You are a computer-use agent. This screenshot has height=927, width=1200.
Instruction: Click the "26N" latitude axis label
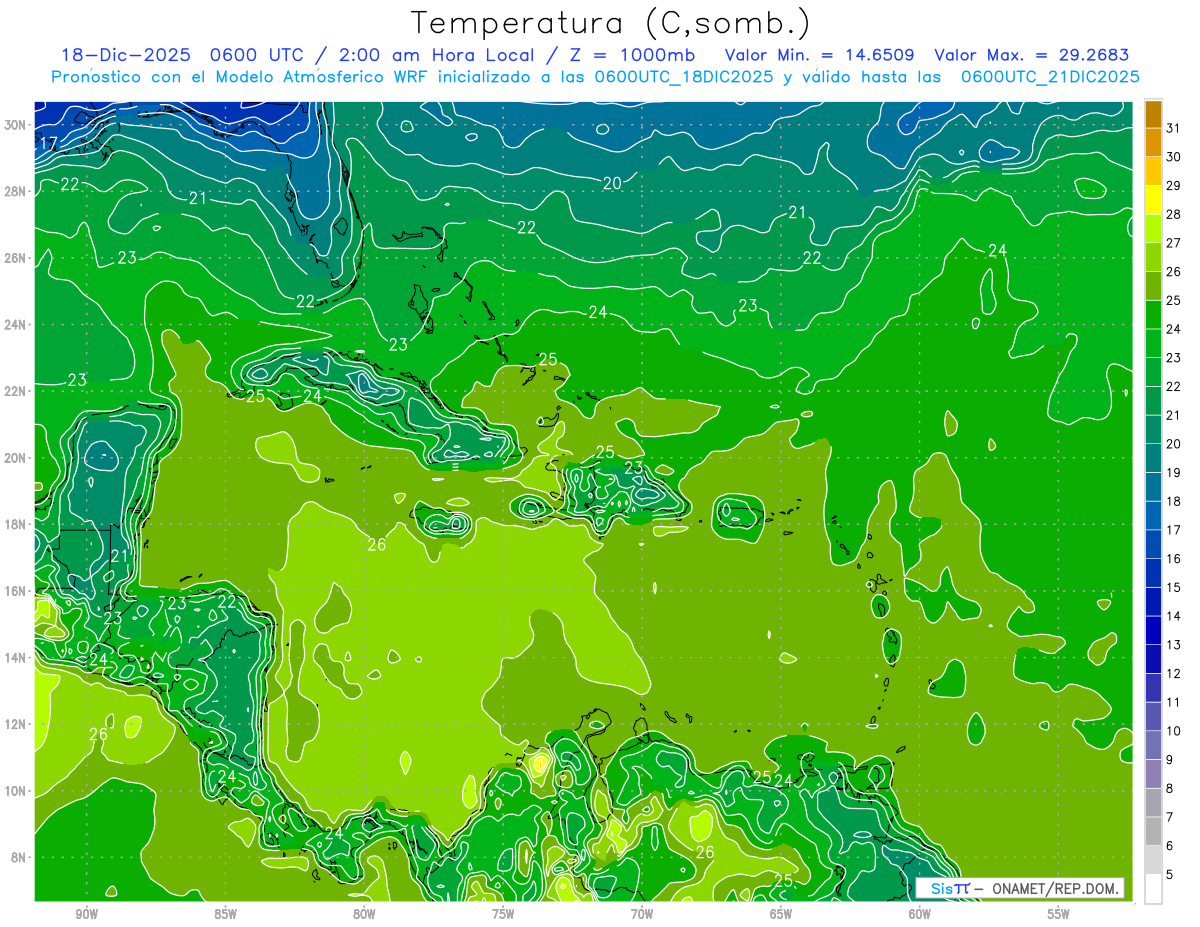[15, 258]
